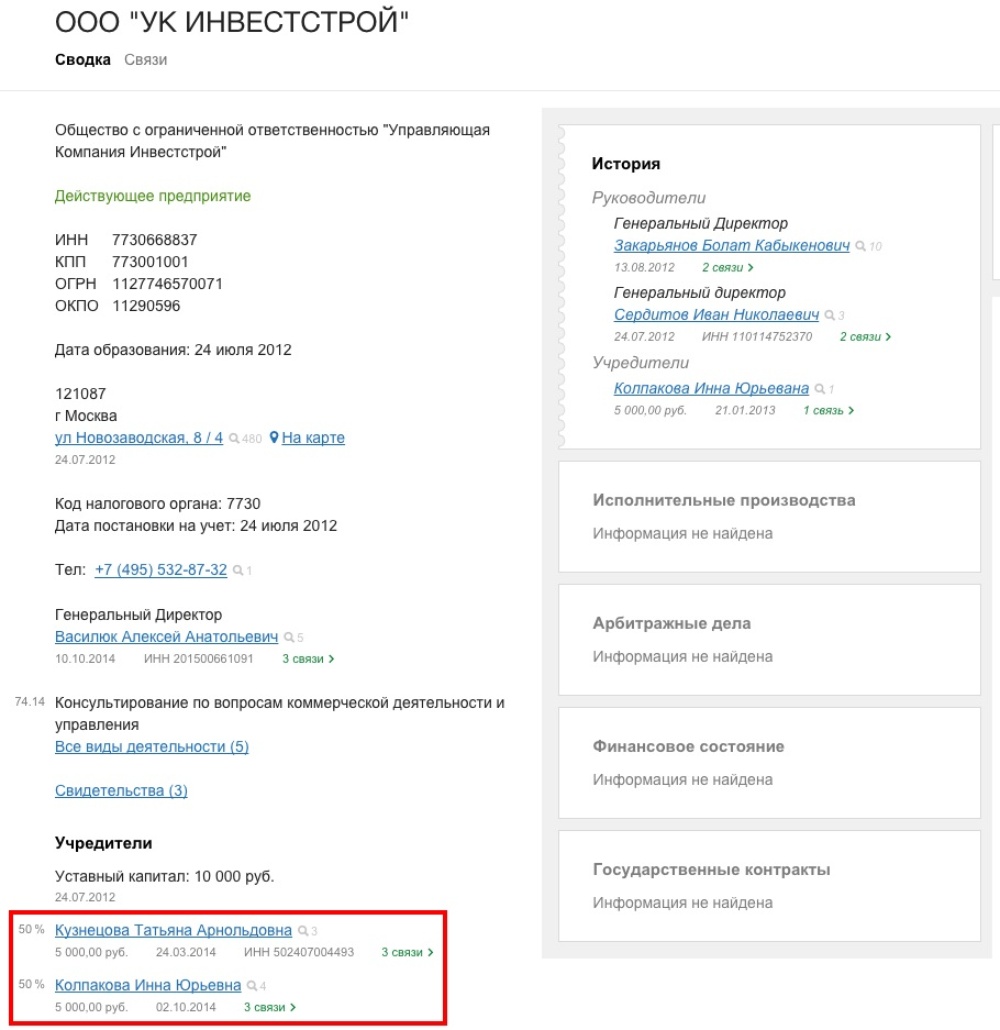Switch to the Связи tab
The image size is (1000, 1030).
pos(146,60)
